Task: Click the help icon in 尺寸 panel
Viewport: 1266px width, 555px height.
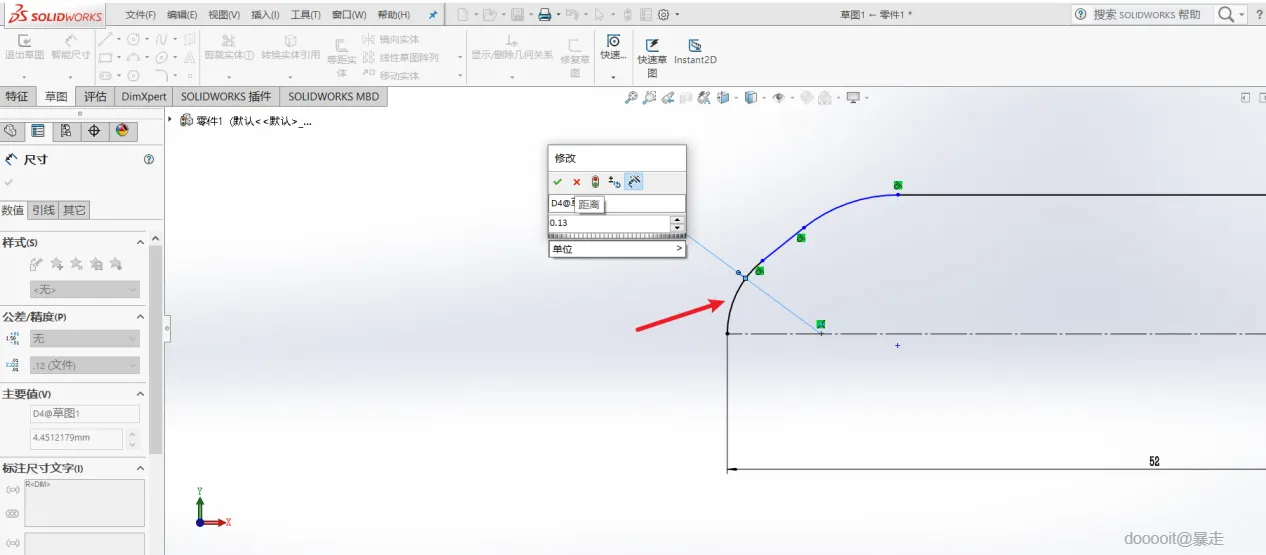Action: [149, 159]
